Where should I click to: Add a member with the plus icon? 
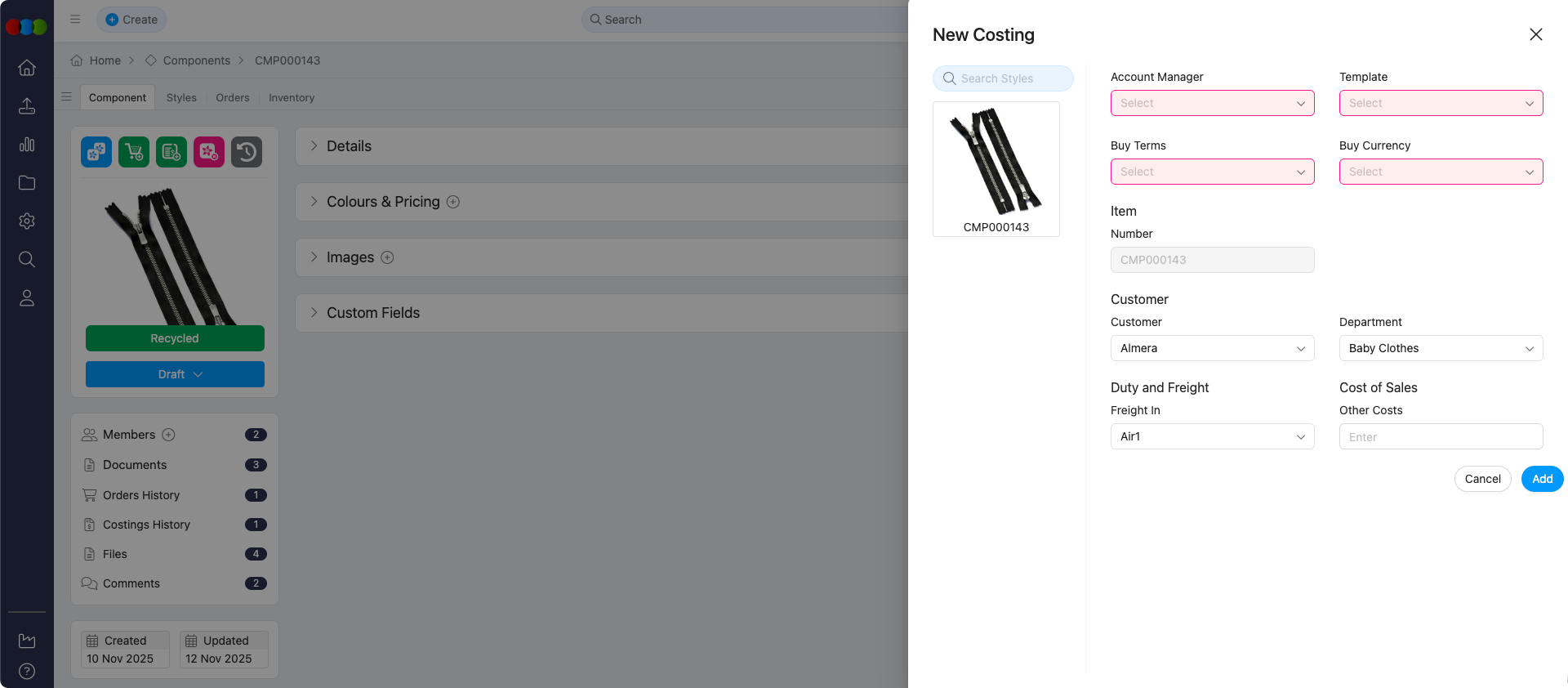coord(169,435)
